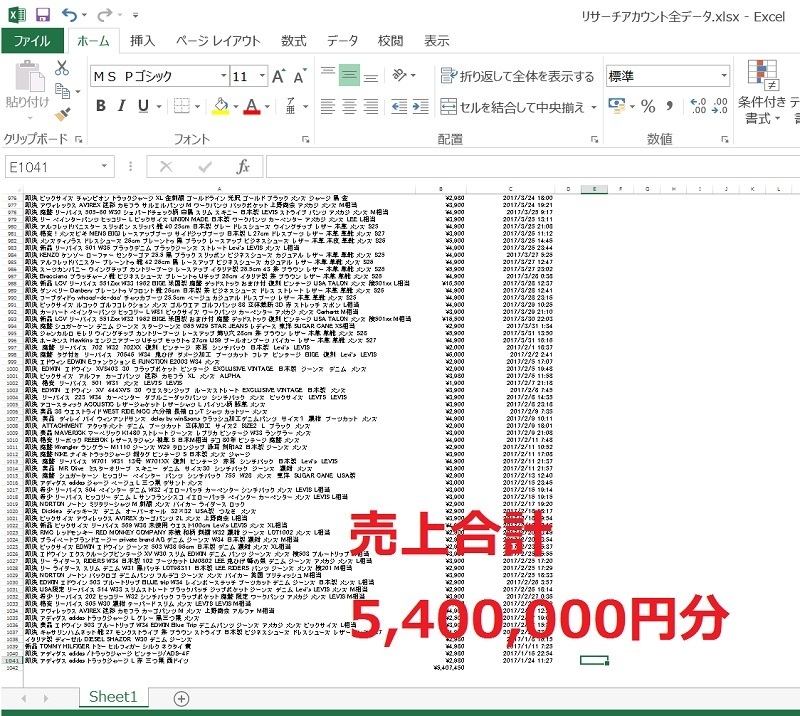Open font color dropdown arrow
The height and width of the screenshot is (716, 800).
click(267, 107)
